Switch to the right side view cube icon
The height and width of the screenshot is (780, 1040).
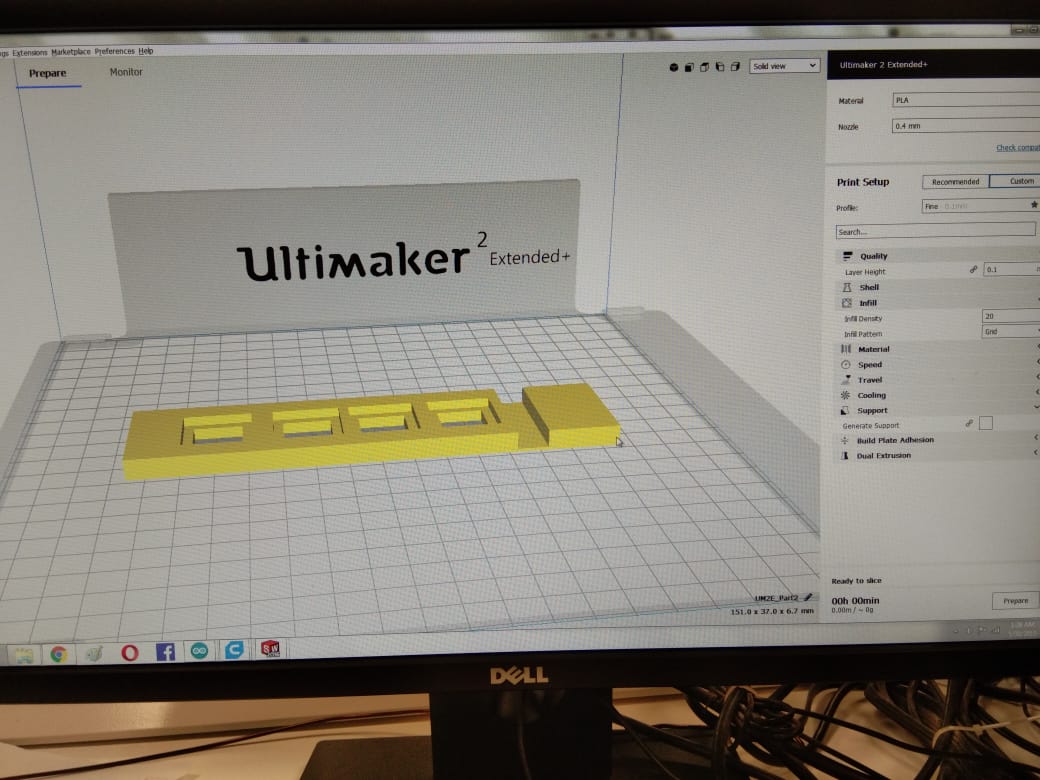[735, 67]
